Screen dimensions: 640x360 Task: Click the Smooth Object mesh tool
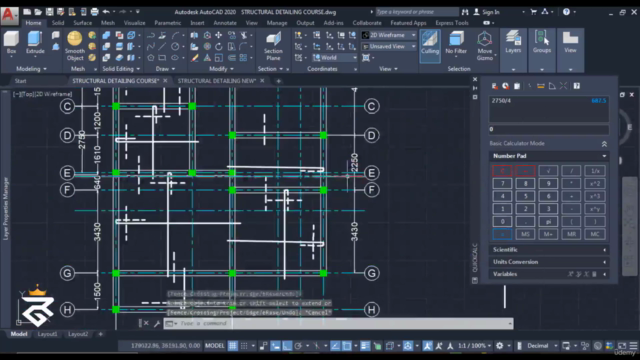[75, 46]
